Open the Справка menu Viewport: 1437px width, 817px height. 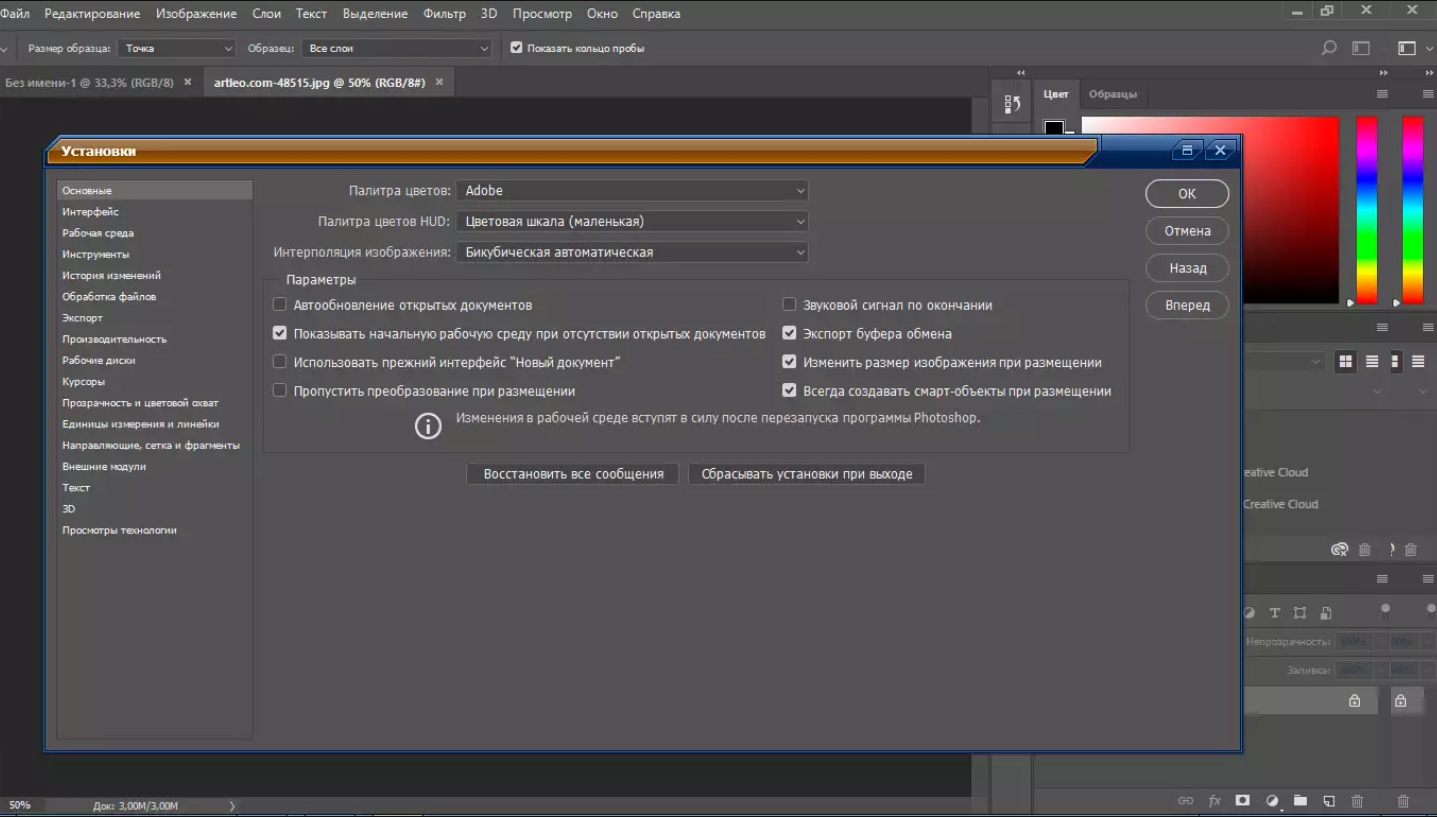click(x=656, y=14)
